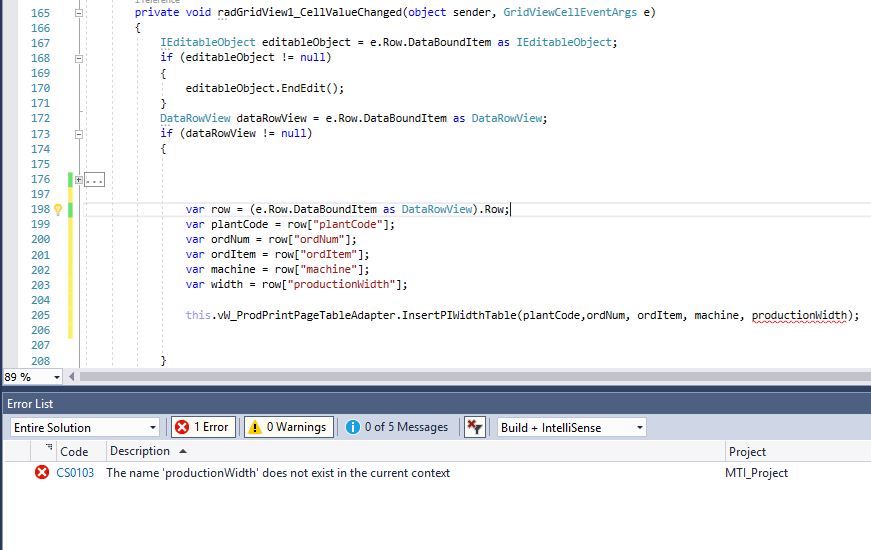Viewport: 871px width, 550px height.
Task: Sort by the Code column header
Action: pos(74,452)
